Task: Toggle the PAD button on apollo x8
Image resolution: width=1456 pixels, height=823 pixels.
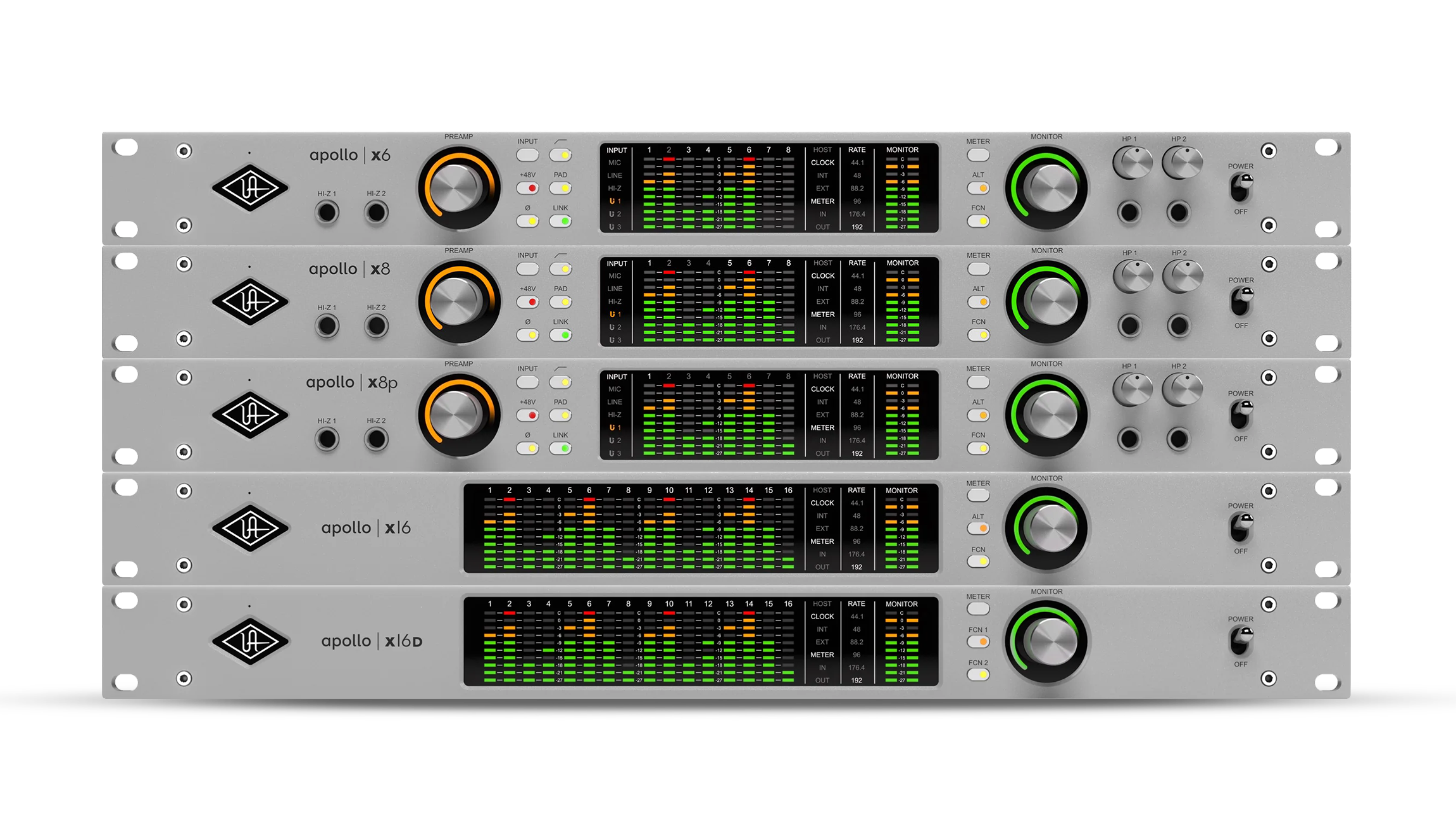Action: click(561, 302)
